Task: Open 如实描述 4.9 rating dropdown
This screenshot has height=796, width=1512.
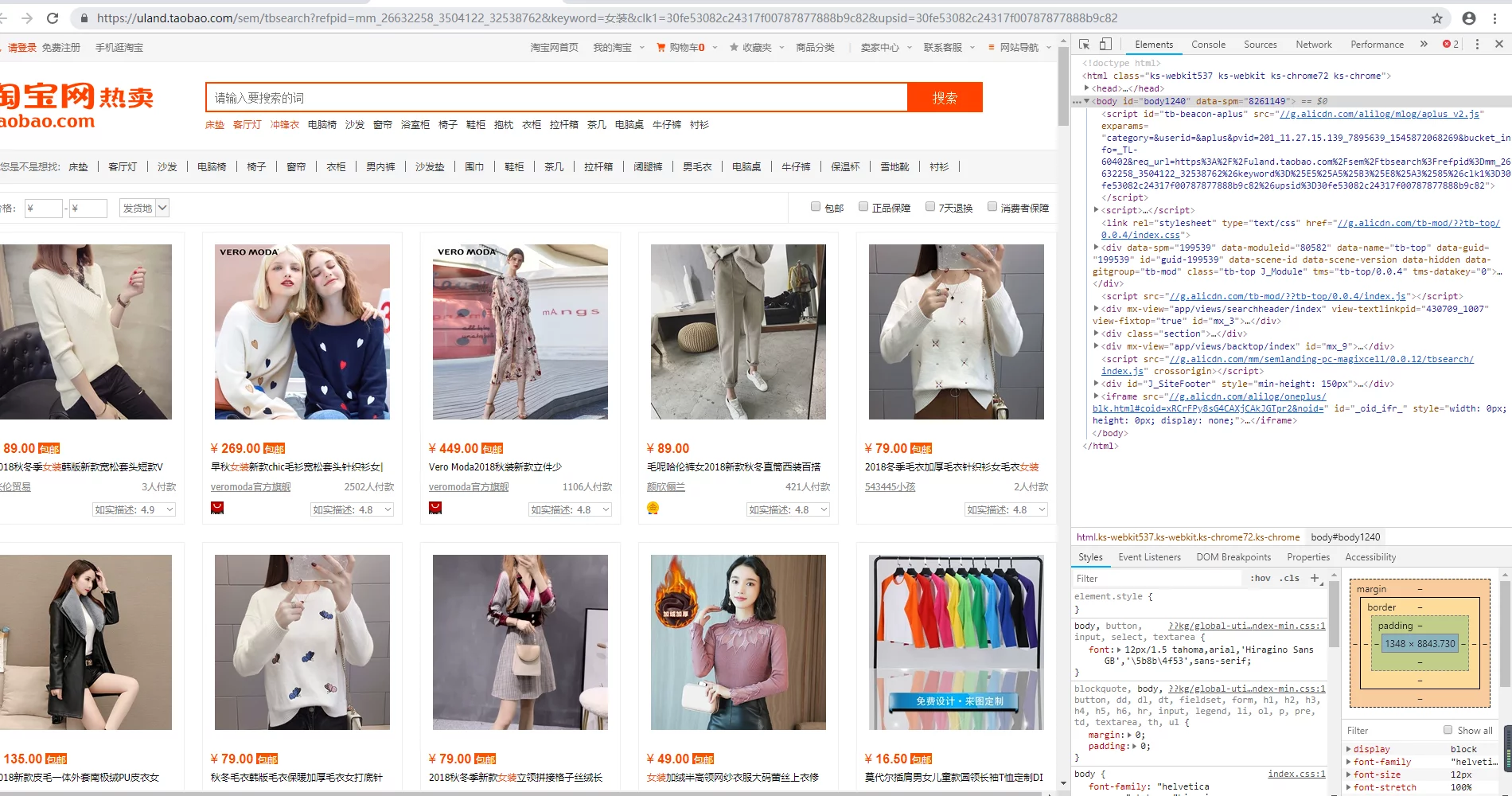Action: (134, 509)
